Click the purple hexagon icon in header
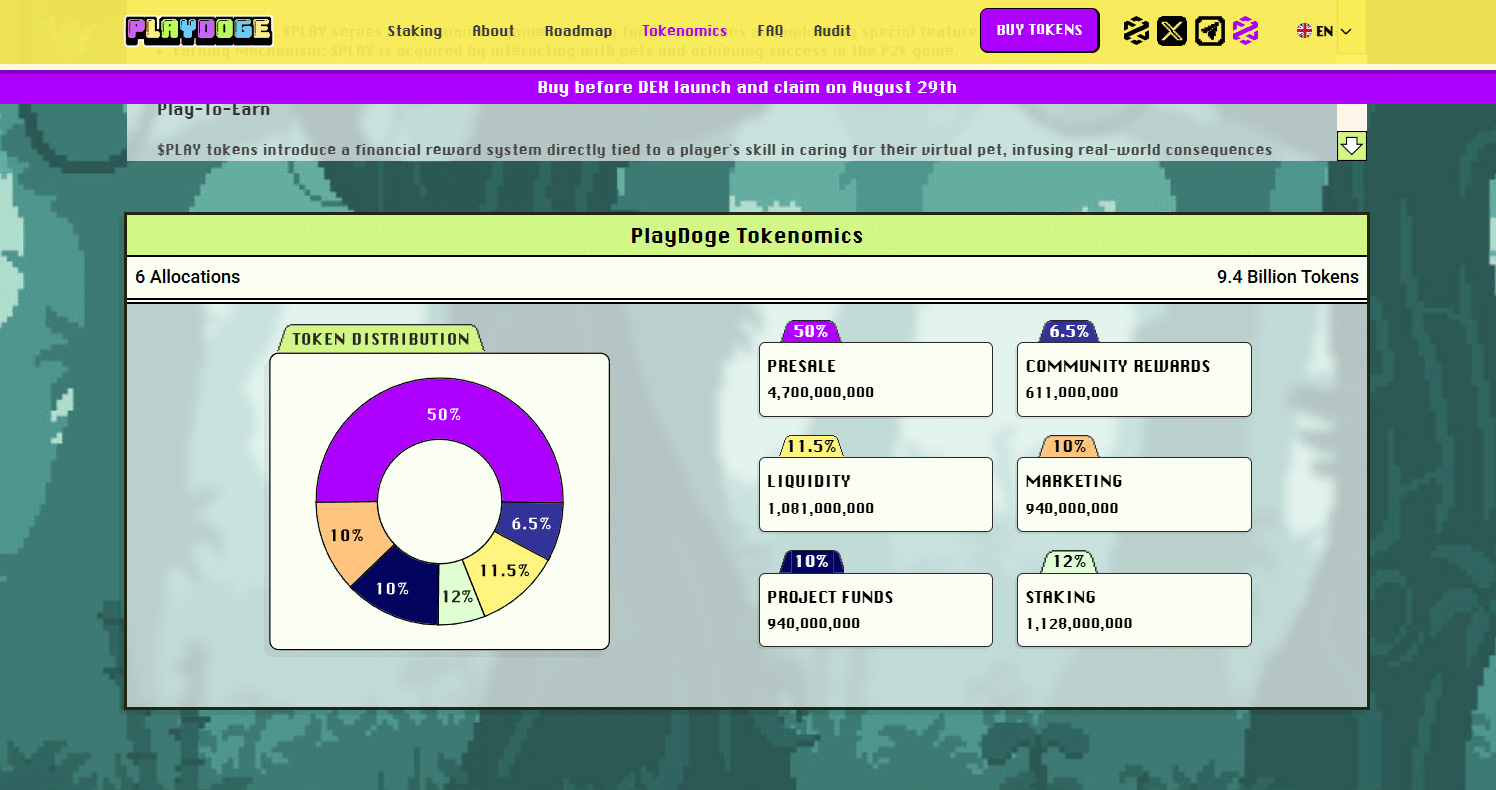1496x790 pixels. 1245,31
